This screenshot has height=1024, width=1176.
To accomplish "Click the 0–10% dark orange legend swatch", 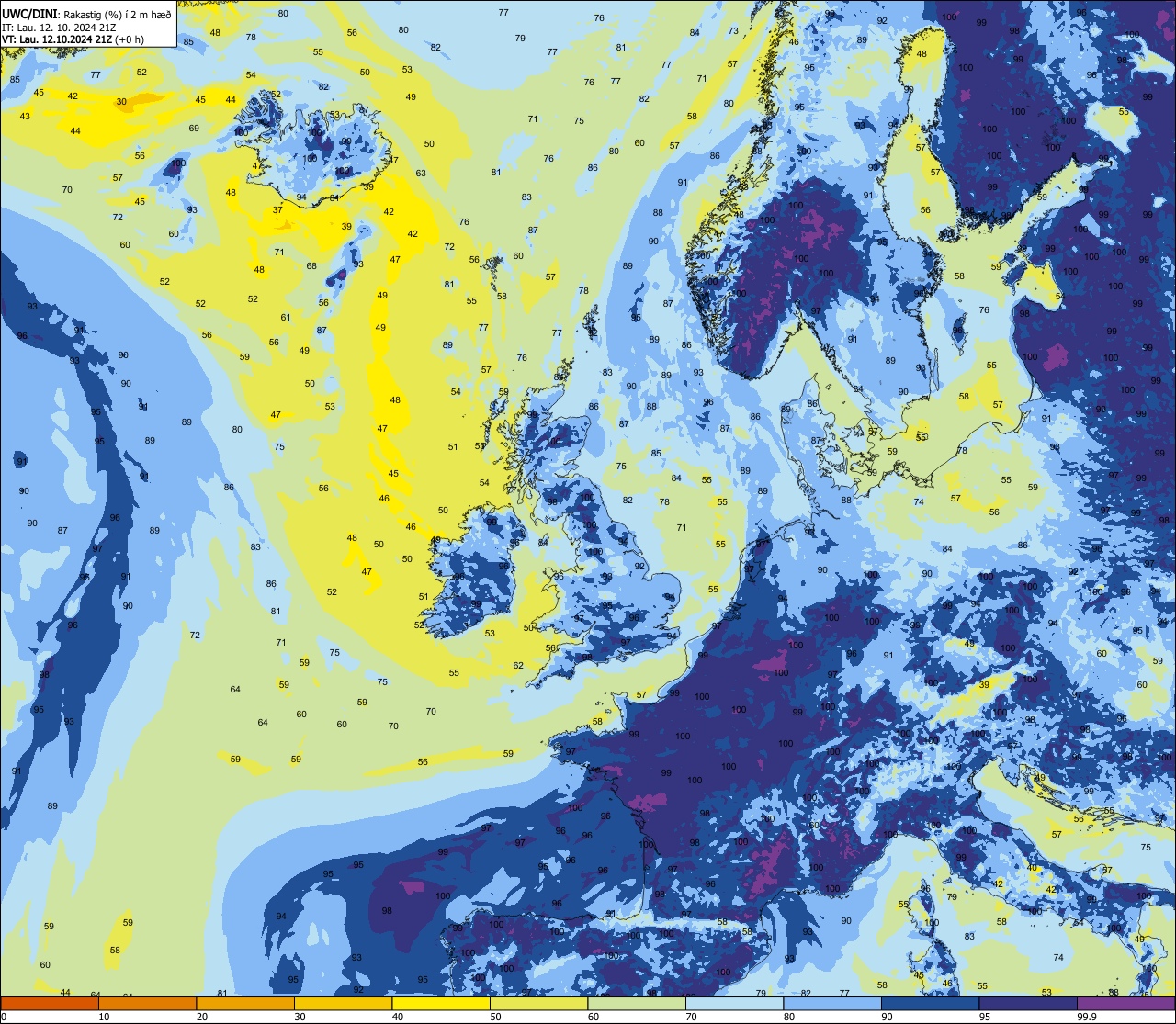I will (x=50, y=1003).
